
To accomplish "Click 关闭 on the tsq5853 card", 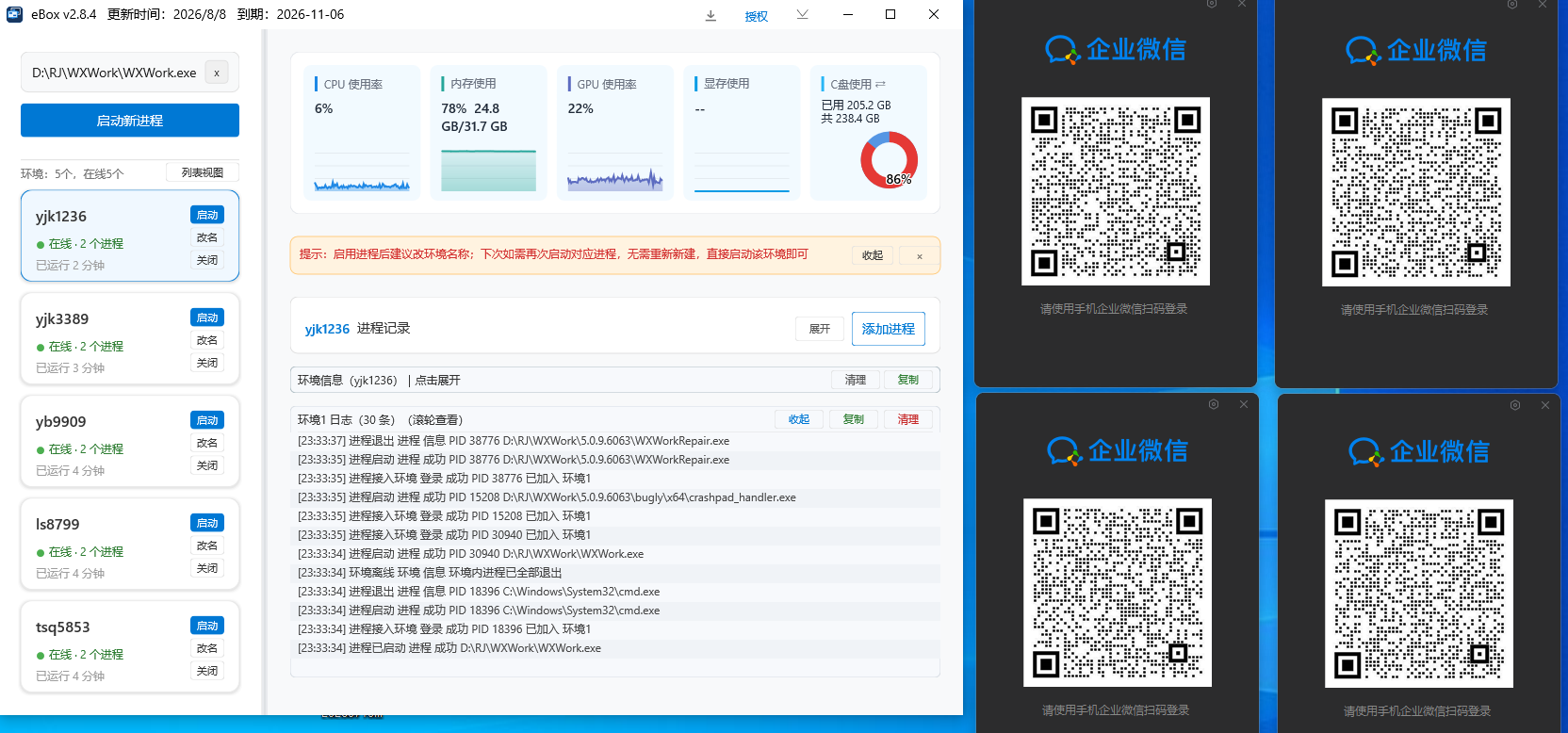I will coord(207,671).
